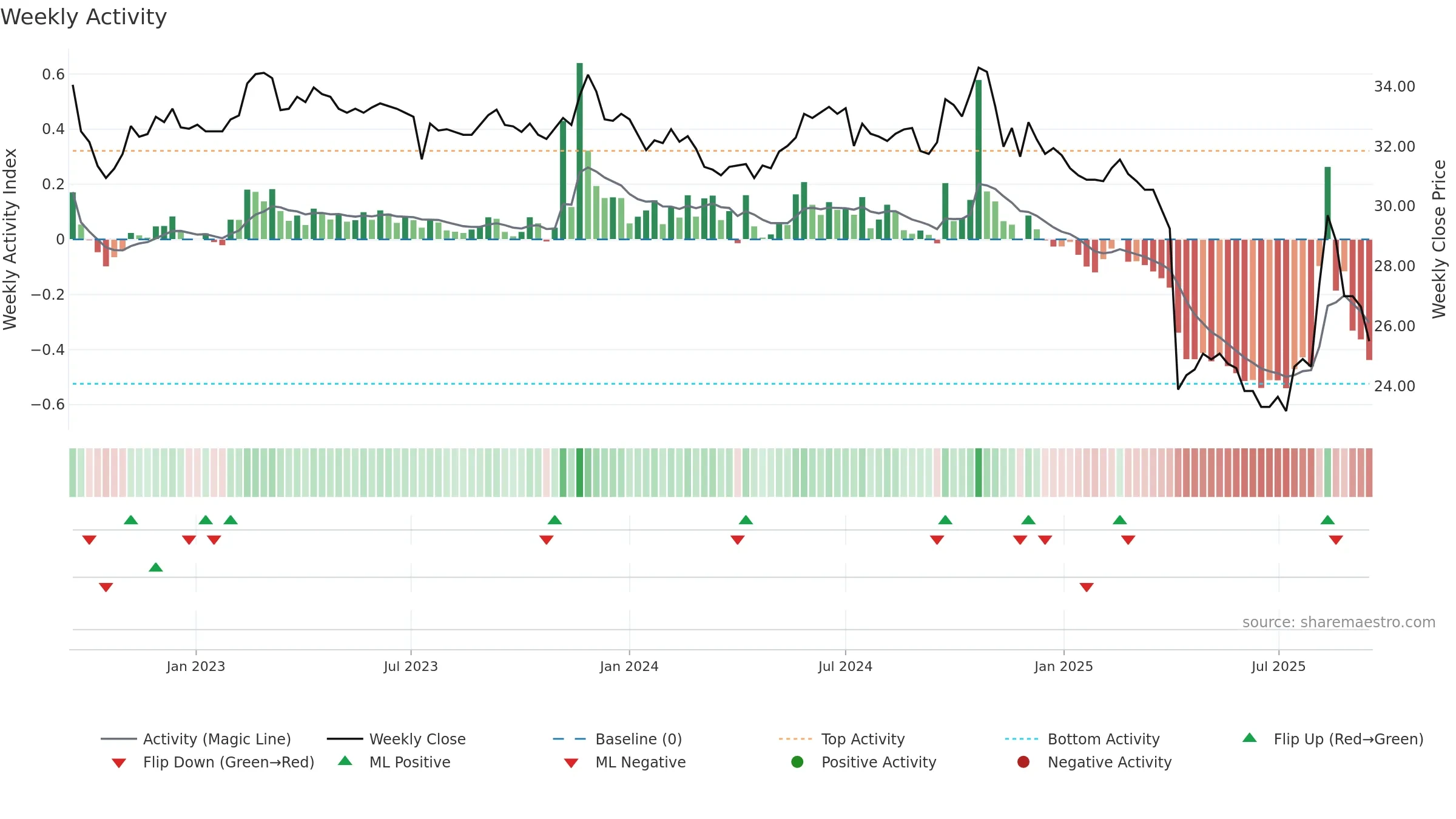
Task: Click the first flip-up triangle in late 2022
Action: pos(131,520)
